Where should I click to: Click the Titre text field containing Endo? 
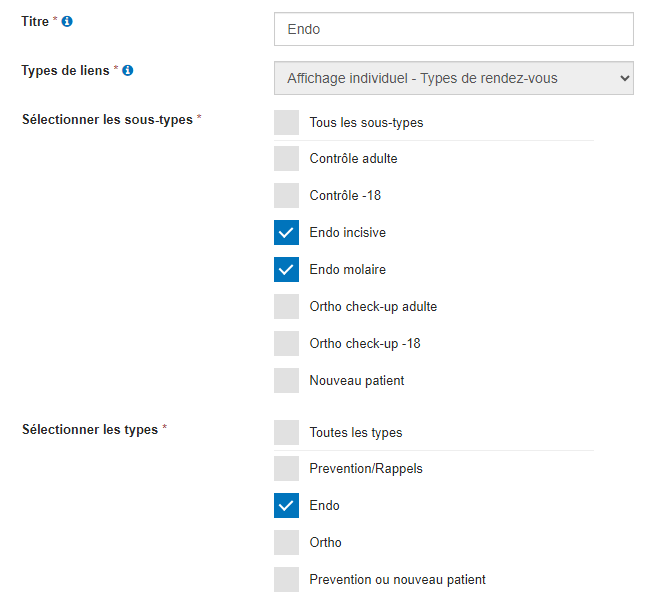[x=453, y=29]
